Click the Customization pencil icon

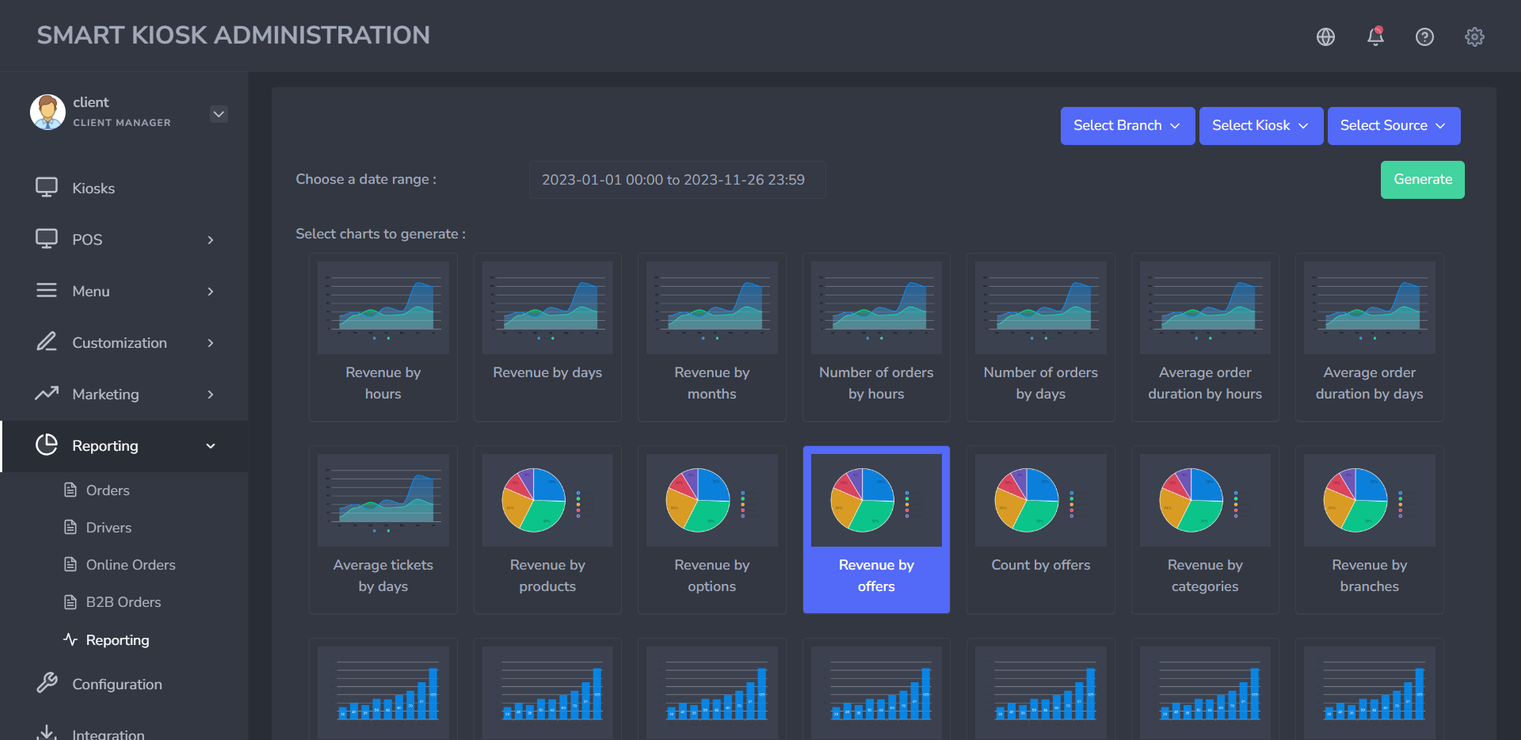coord(46,342)
